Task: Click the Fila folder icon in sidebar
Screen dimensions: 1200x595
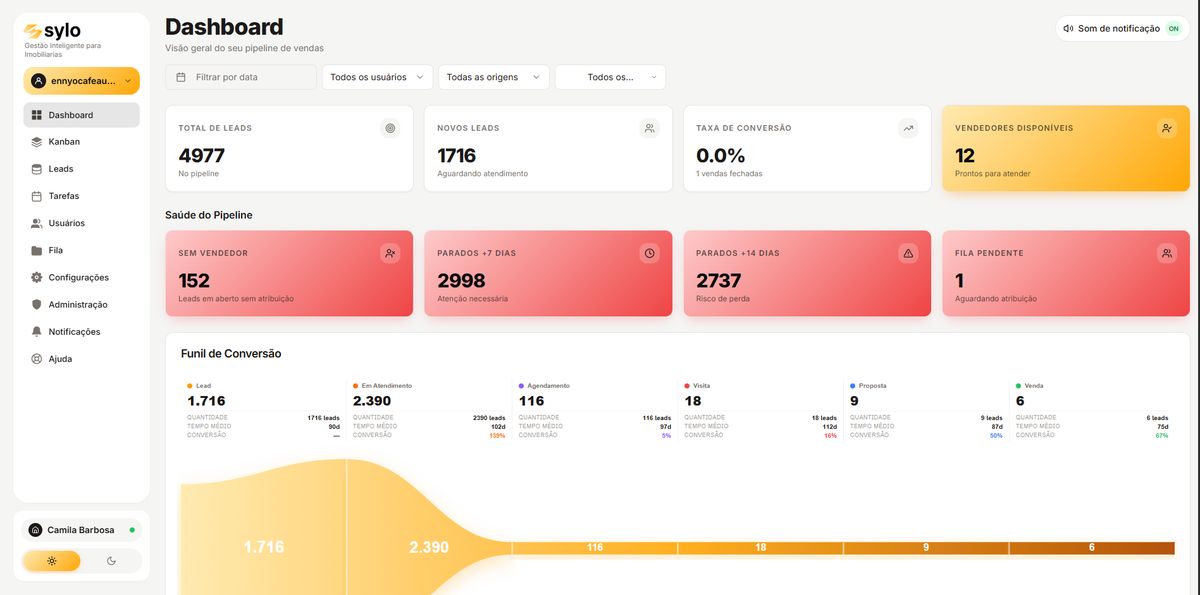Action: (37, 250)
